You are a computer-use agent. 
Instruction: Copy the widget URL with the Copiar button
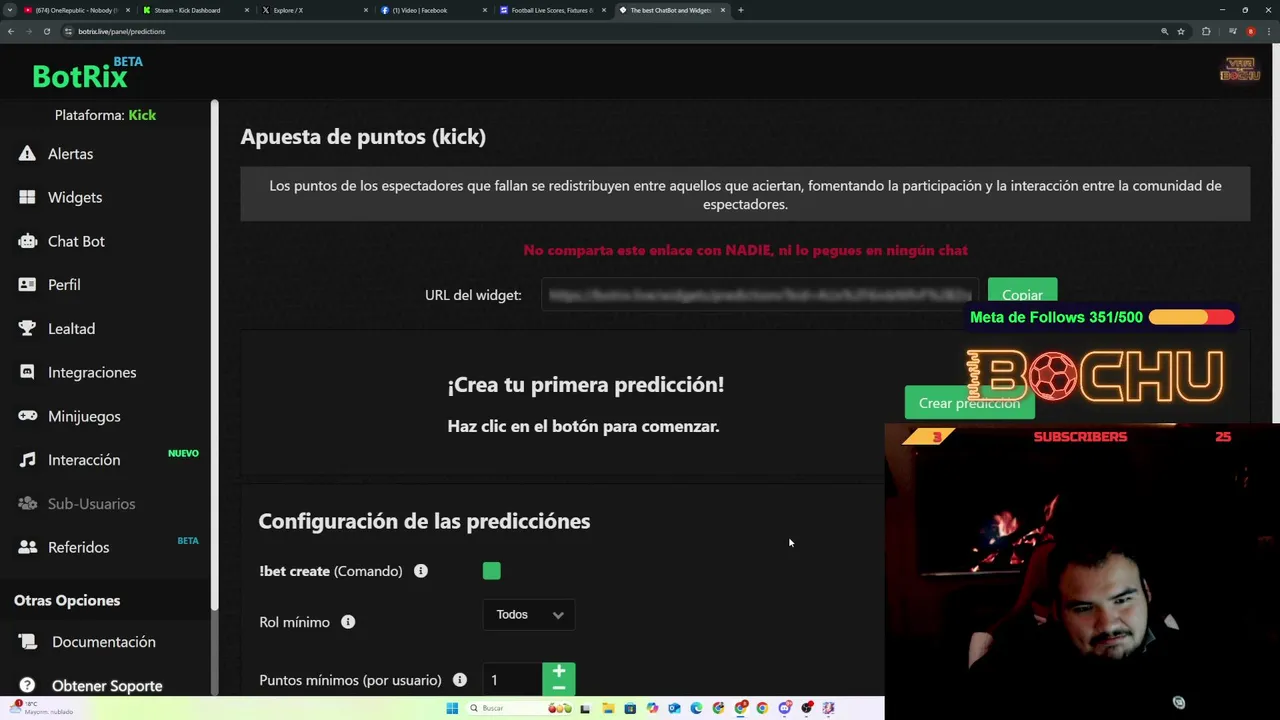(x=1022, y=294)
